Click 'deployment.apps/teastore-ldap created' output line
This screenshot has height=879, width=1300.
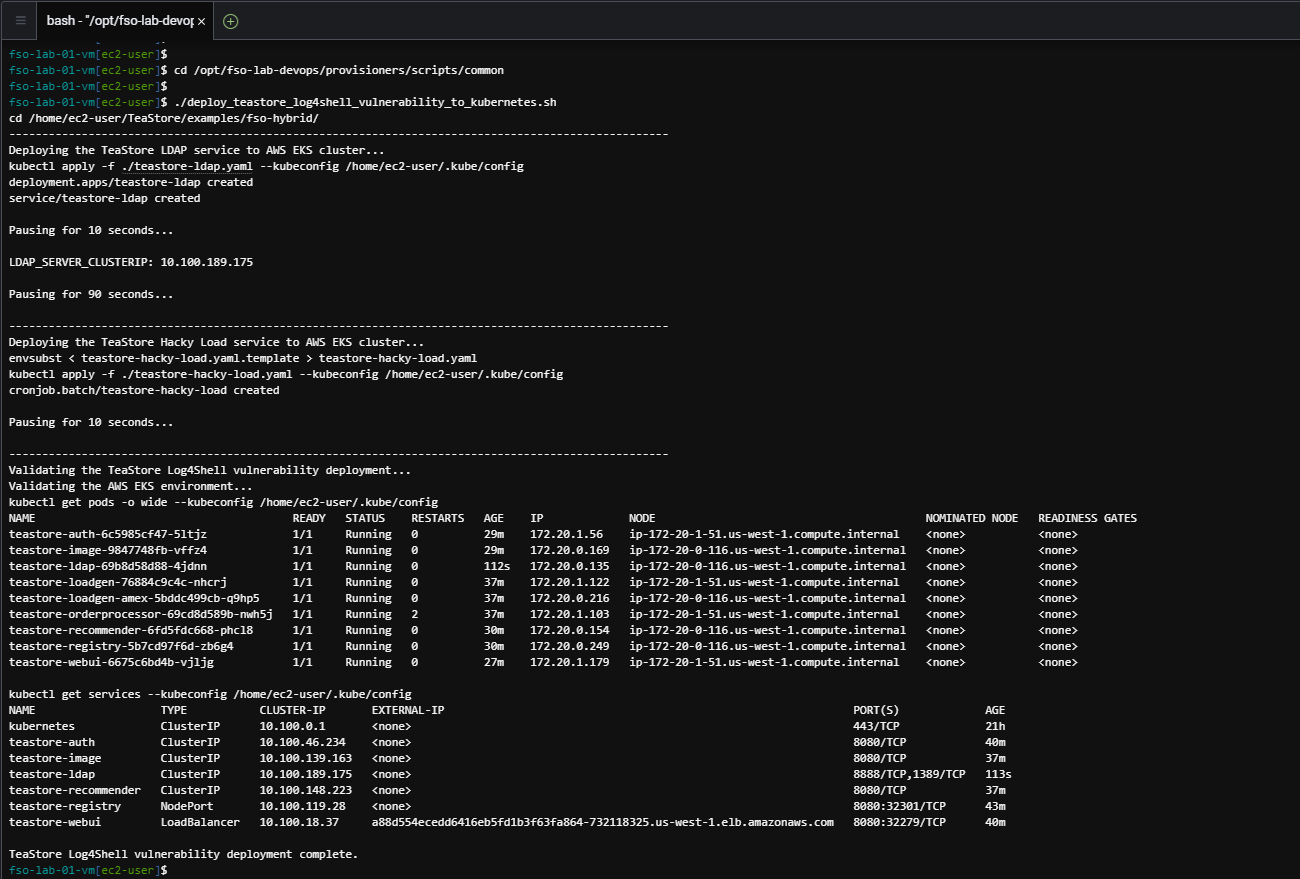click(131, 182)
